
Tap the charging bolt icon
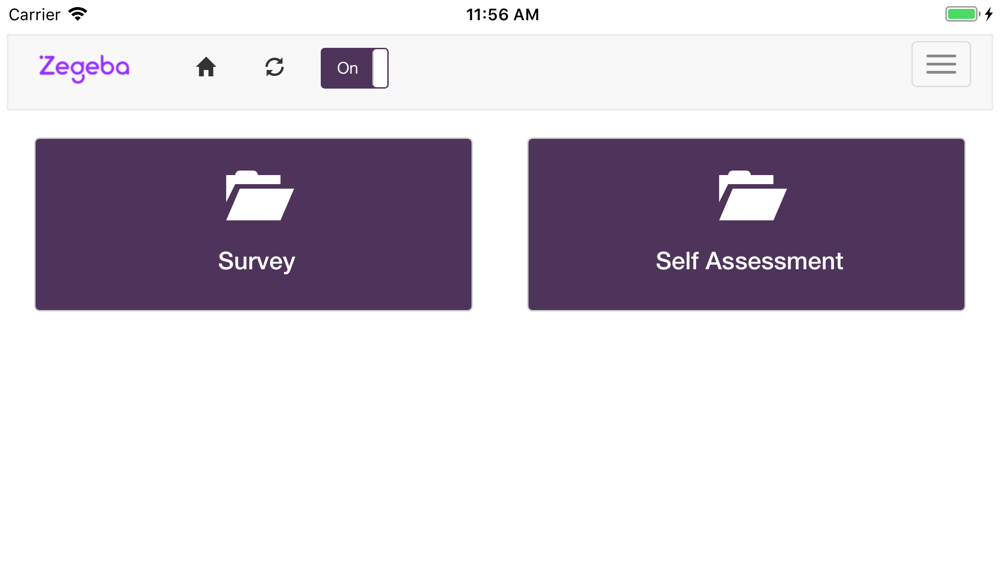pos(989,14)
